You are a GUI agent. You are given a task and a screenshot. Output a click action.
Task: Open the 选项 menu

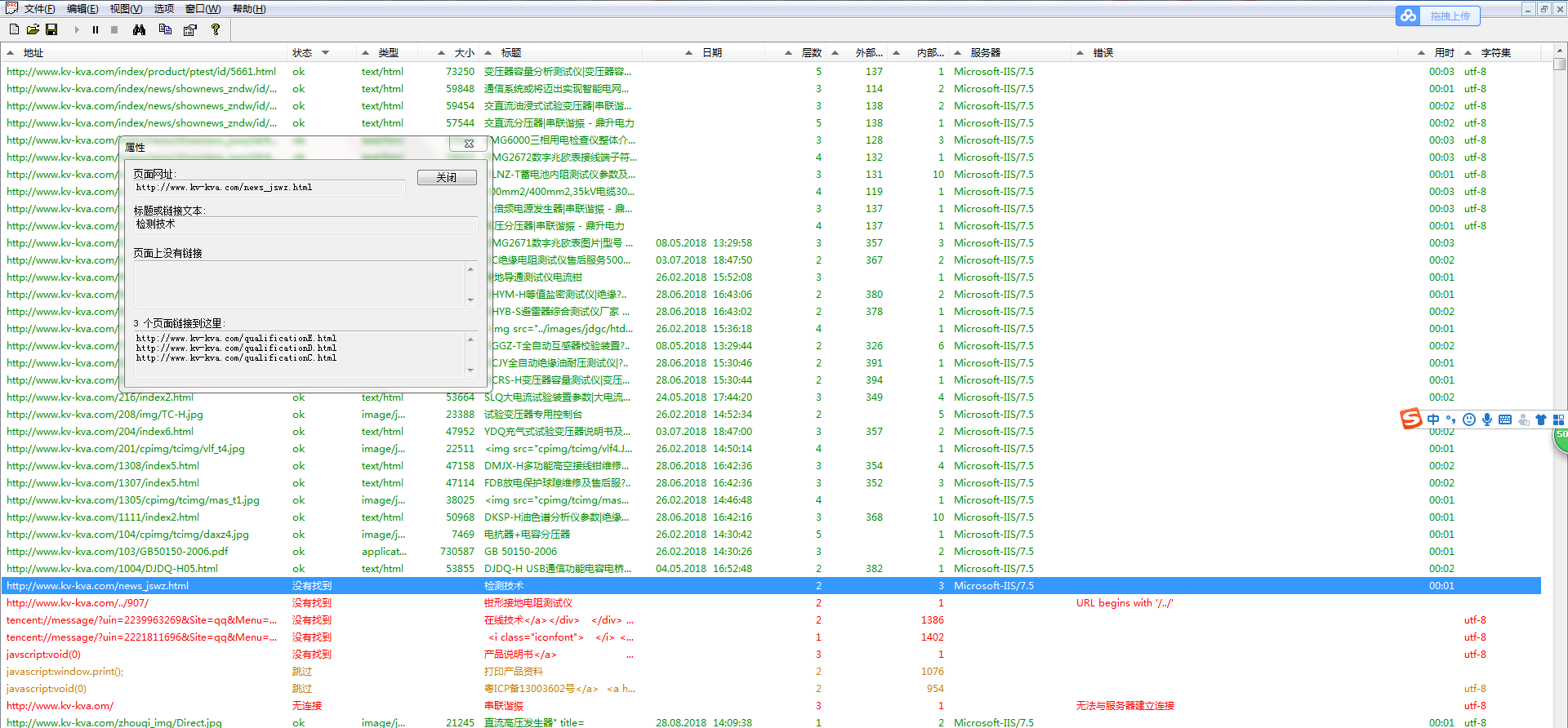point(164,9)
